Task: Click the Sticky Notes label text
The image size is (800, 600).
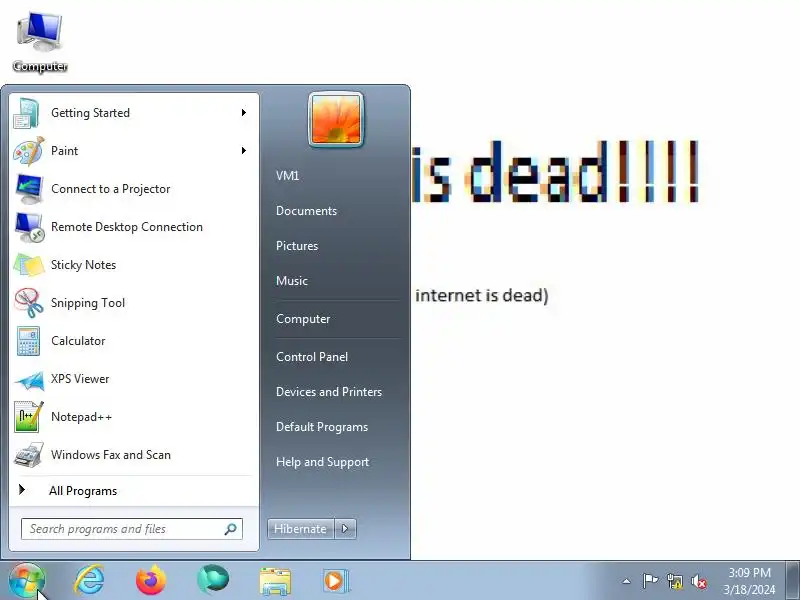Action: pyautogui.click(x=83, y=265)
